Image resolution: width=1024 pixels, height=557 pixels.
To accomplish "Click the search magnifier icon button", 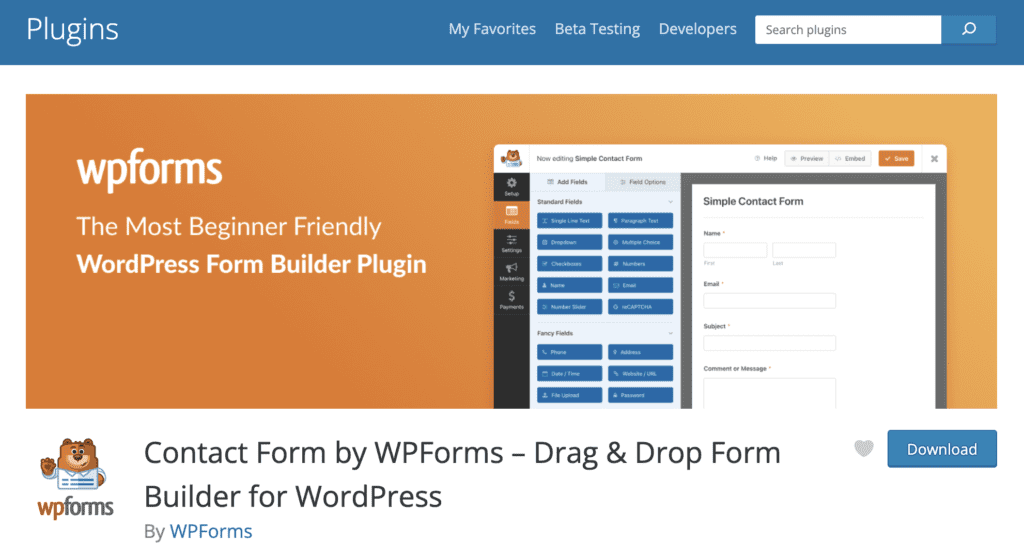I will (x=968, y=30).
